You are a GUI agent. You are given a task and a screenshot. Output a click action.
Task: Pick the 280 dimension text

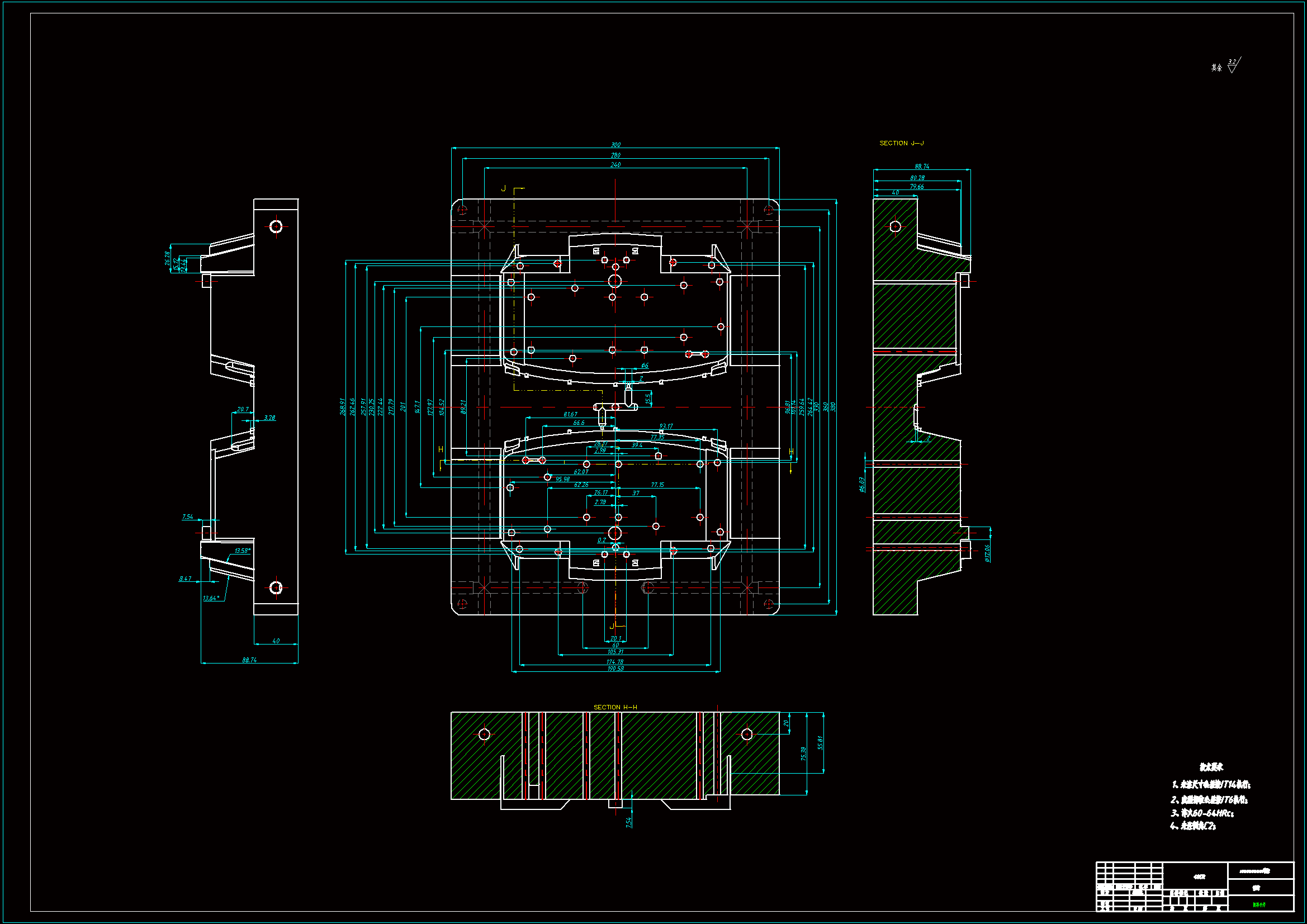click(x=615, y=155)
